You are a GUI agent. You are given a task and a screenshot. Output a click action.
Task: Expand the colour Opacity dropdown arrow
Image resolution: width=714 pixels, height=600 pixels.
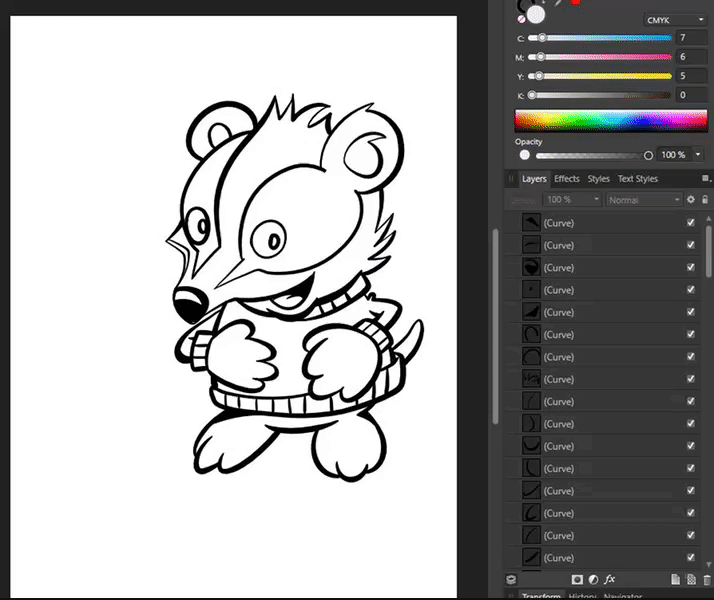[698, 155]
